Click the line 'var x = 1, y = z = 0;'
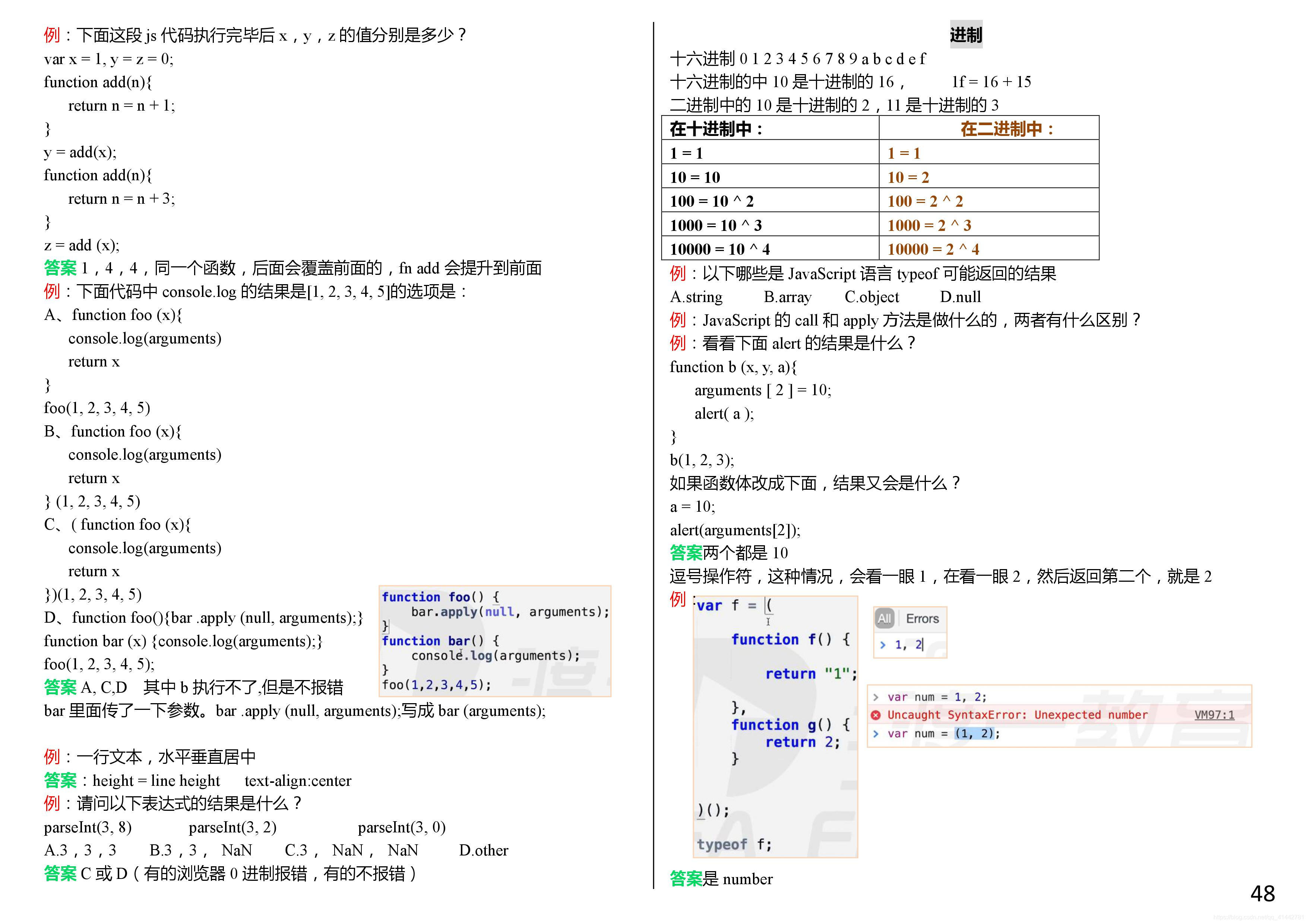The height and width of the screenshot is (924, 1307). click(x=109, y=59)
